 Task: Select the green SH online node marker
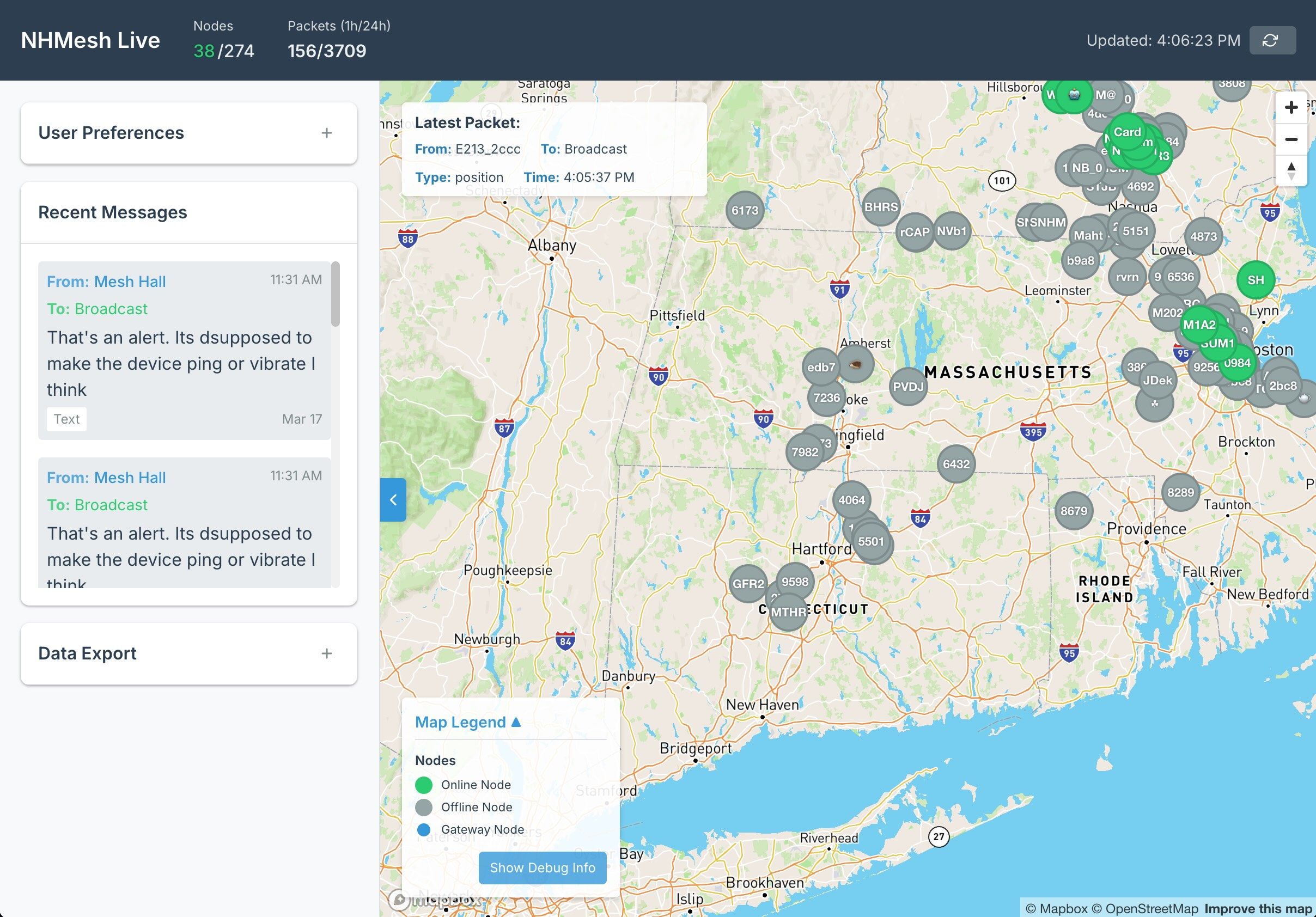click(x=1255, y=280)
